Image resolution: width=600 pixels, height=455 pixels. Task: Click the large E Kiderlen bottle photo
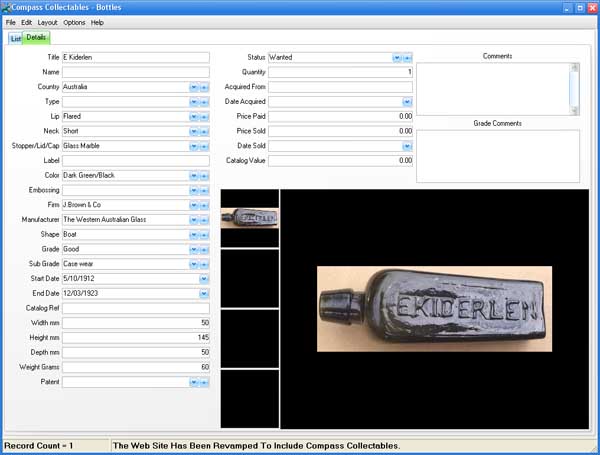(x=434, y=309)
